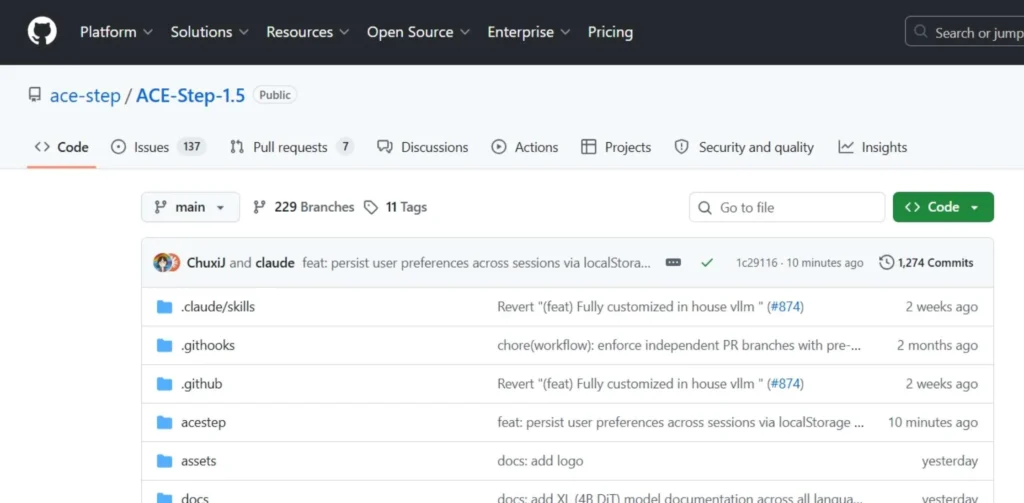Open the Pricing page
The image size is (1024, 503).
click(x=610, y=32)
